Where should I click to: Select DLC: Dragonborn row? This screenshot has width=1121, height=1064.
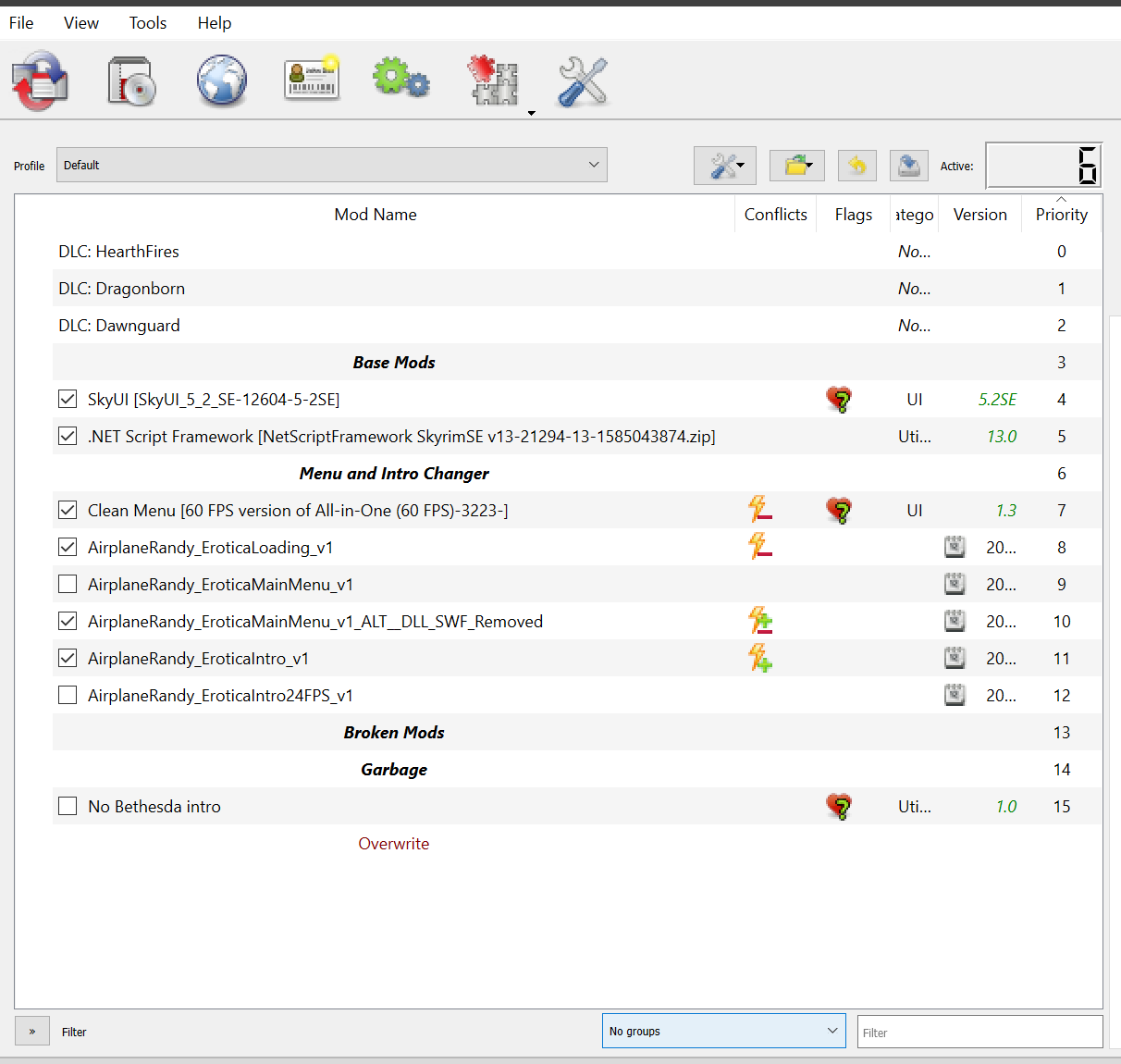coord(577,288)
